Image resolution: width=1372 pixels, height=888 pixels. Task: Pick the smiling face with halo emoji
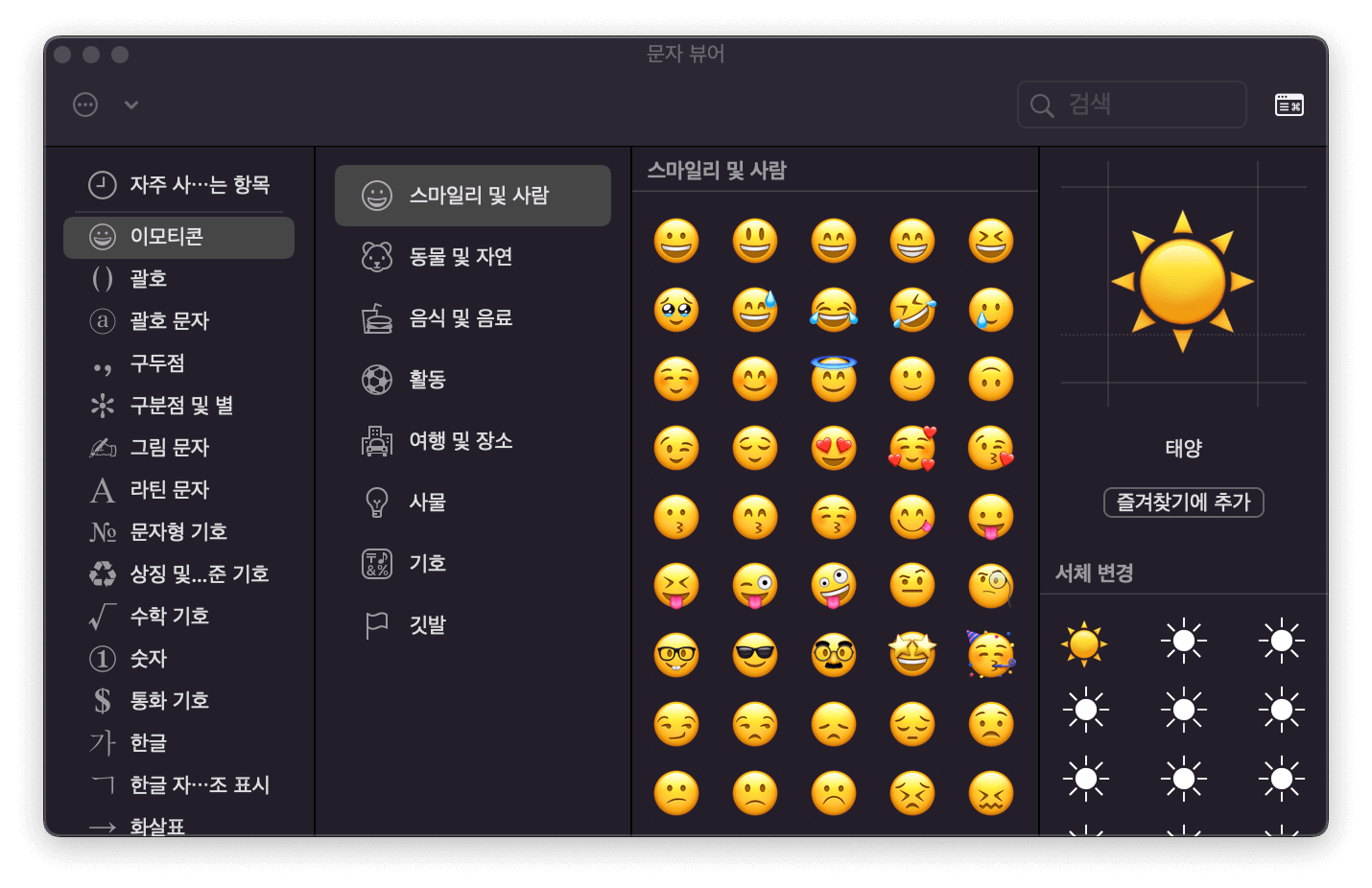834,378
